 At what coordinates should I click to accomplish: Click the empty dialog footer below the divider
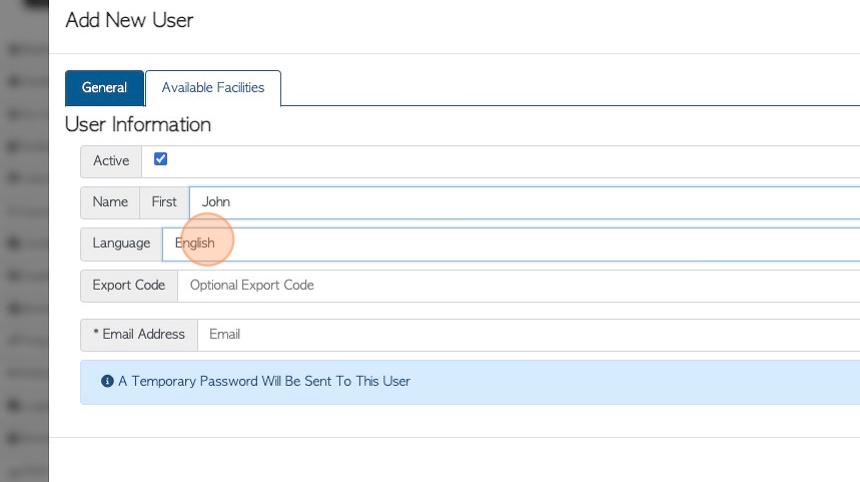pyautogui.click(x=454, y=460)
